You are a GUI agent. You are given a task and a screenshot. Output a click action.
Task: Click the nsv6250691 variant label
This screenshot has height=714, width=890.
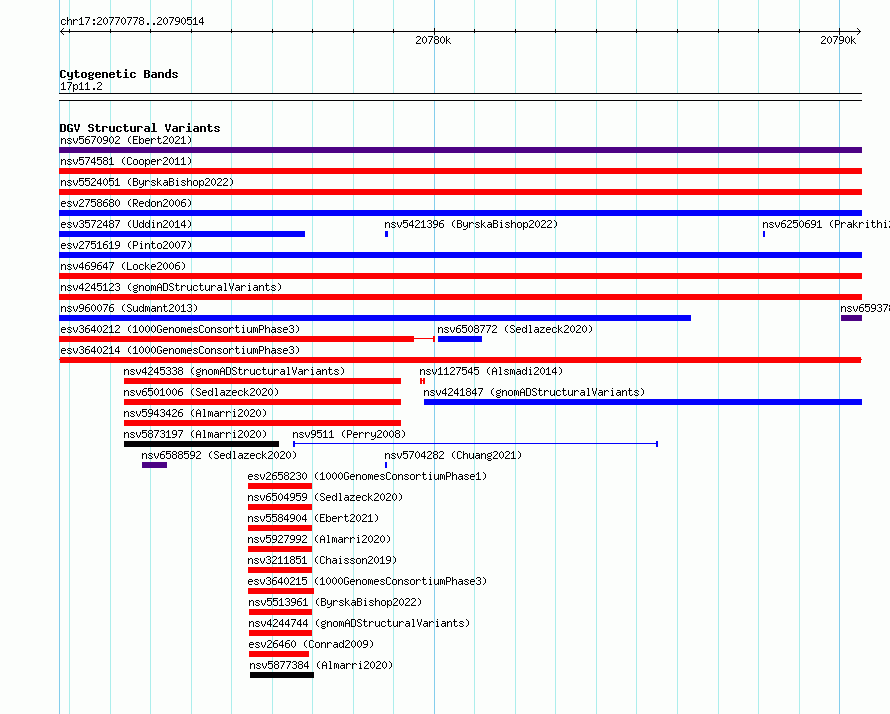coord(826,224)
